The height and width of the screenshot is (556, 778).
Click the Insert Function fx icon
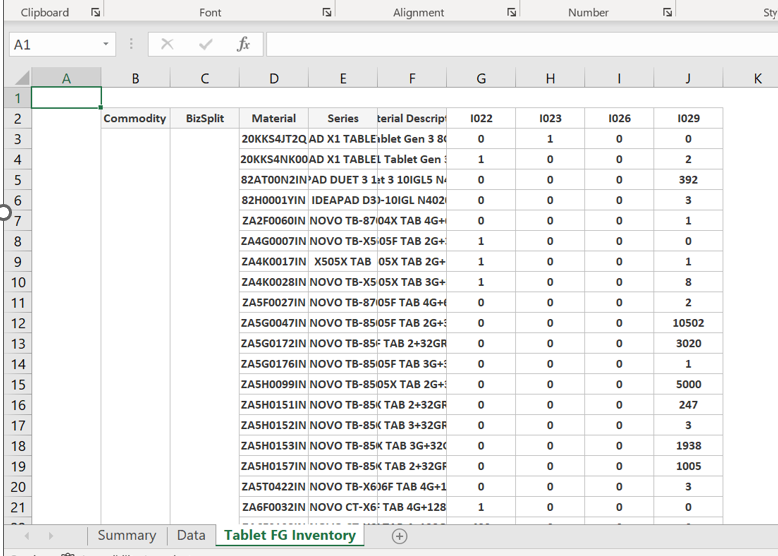click(243, 45)
